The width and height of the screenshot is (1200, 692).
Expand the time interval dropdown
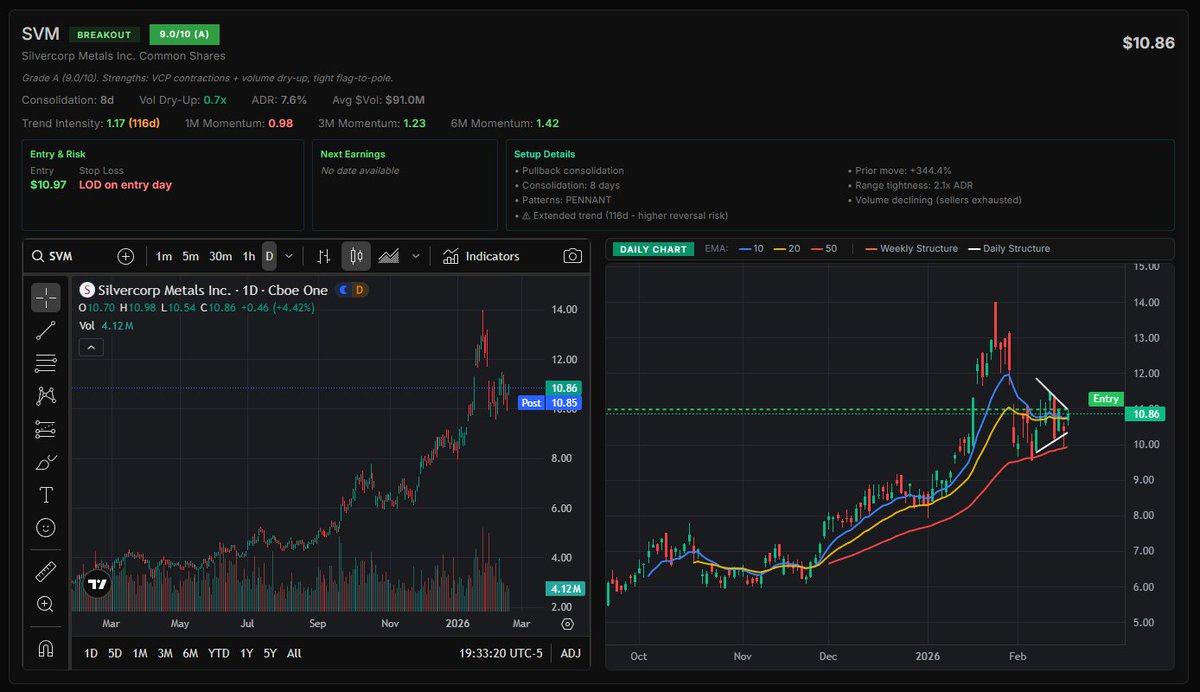point(289,256)
